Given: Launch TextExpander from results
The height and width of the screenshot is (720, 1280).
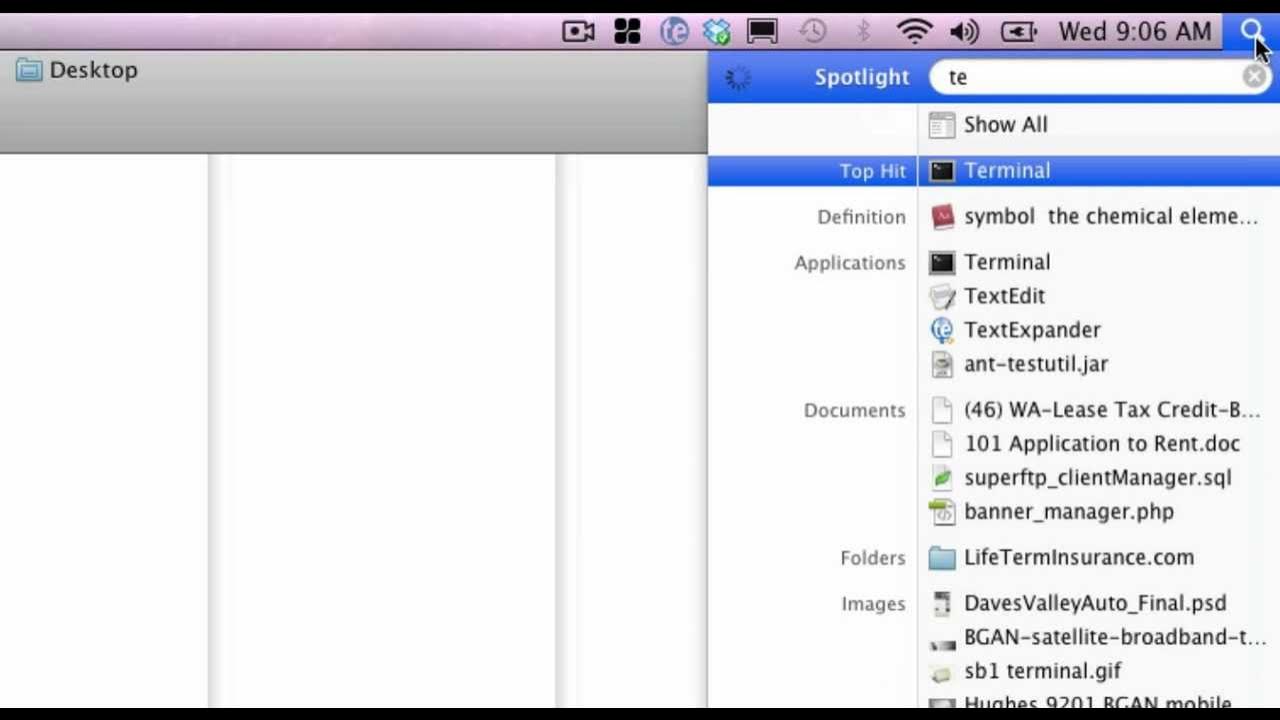Looking at the screenshot, I should pos(1032,330).
